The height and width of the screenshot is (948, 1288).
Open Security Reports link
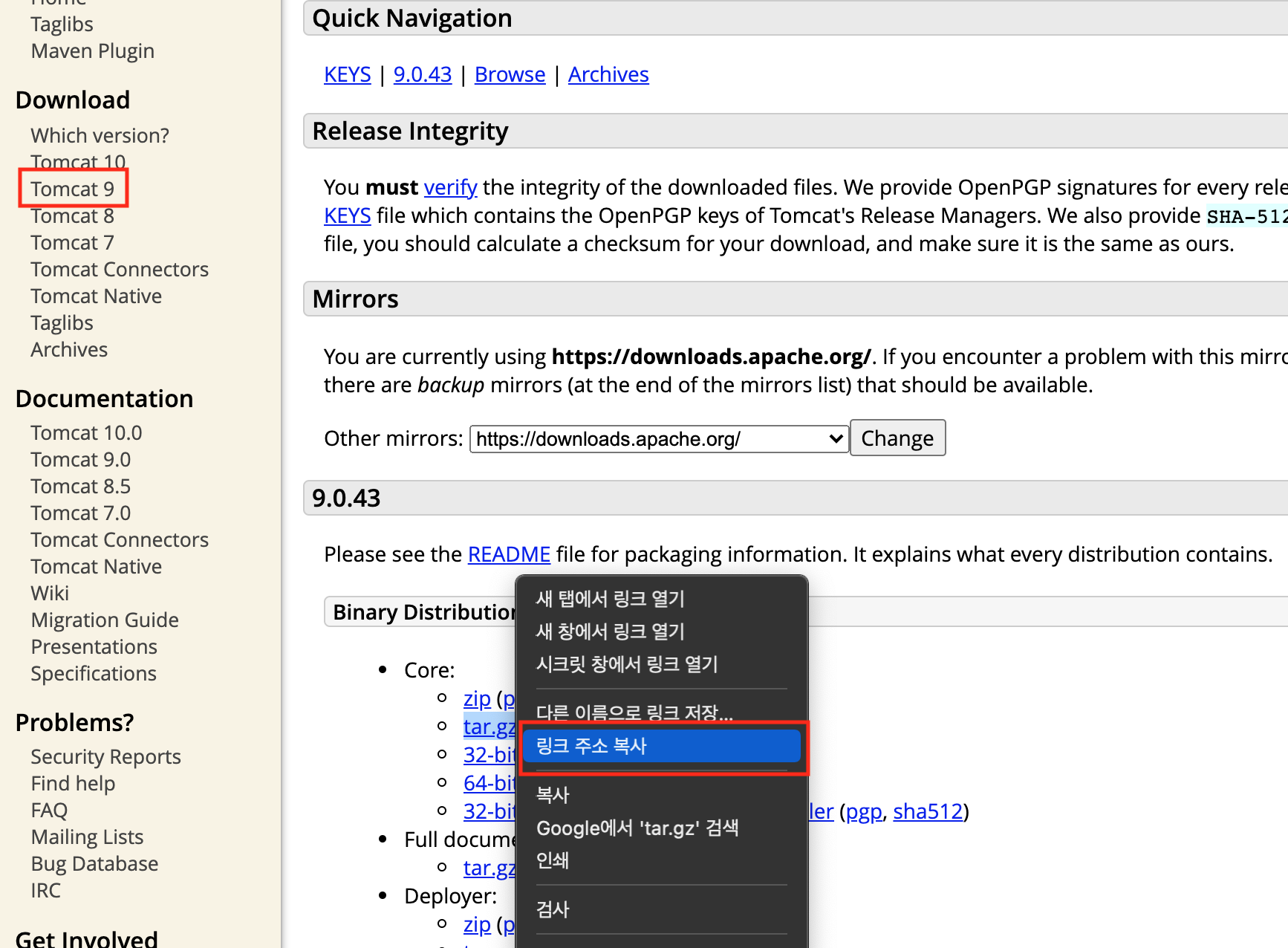click(105, 756)
